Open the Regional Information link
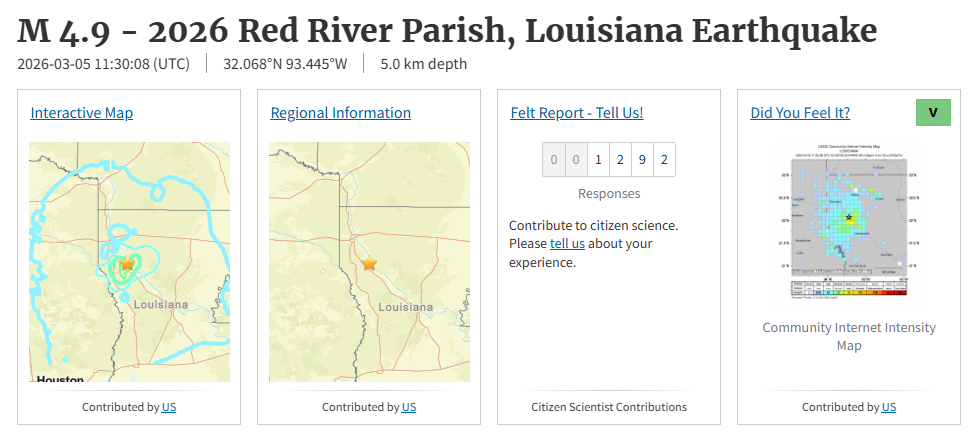970x434 pixels. click(x=340, y=113)
